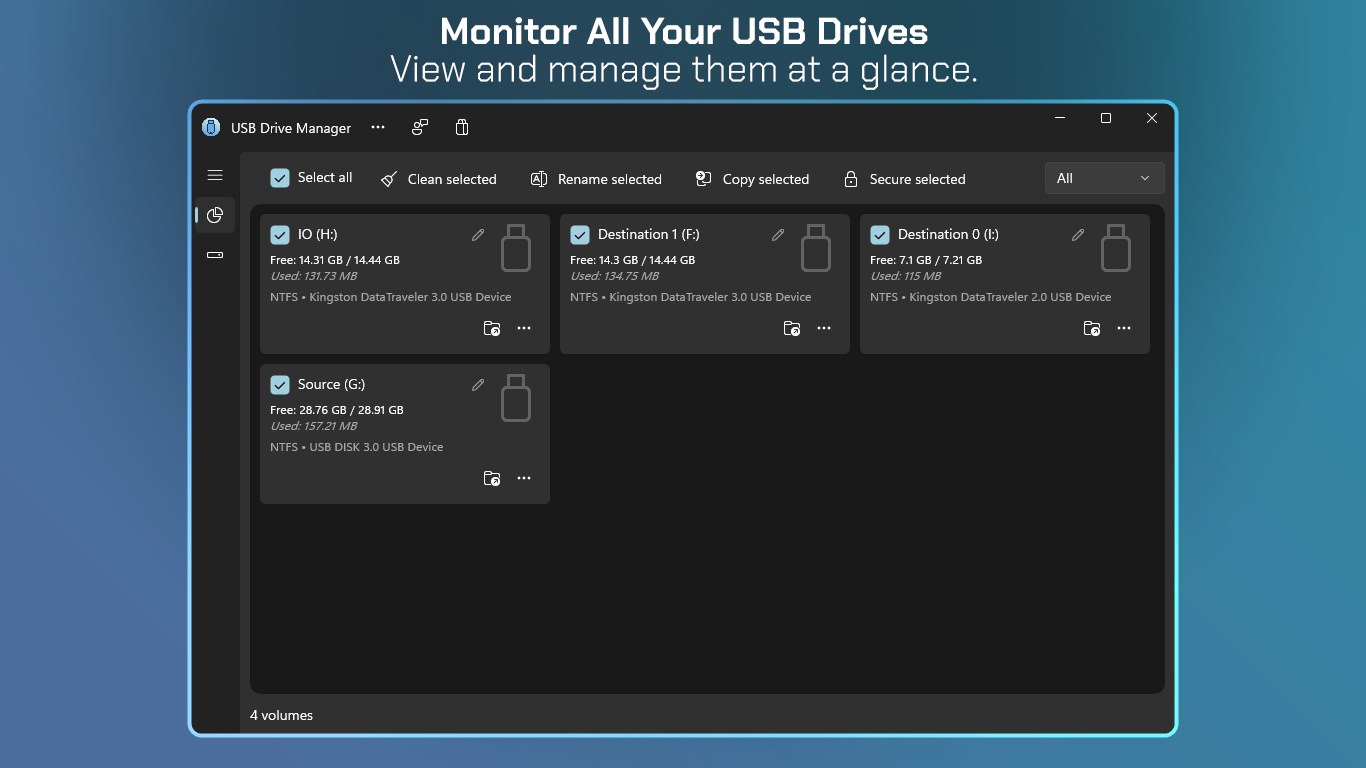
Task: Click the Used: 134.75 MB value
Action: [614, 276]
